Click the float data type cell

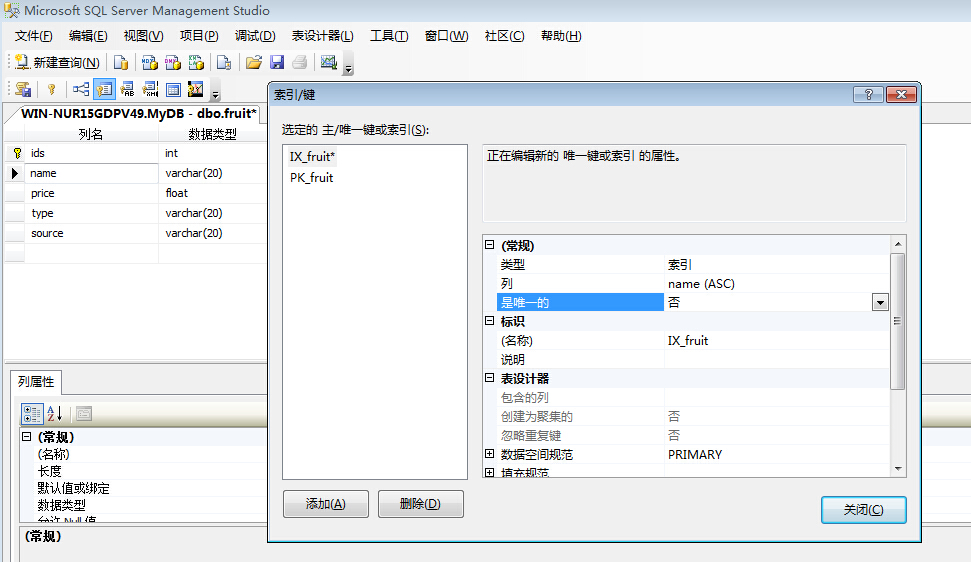tap(213, 193)
